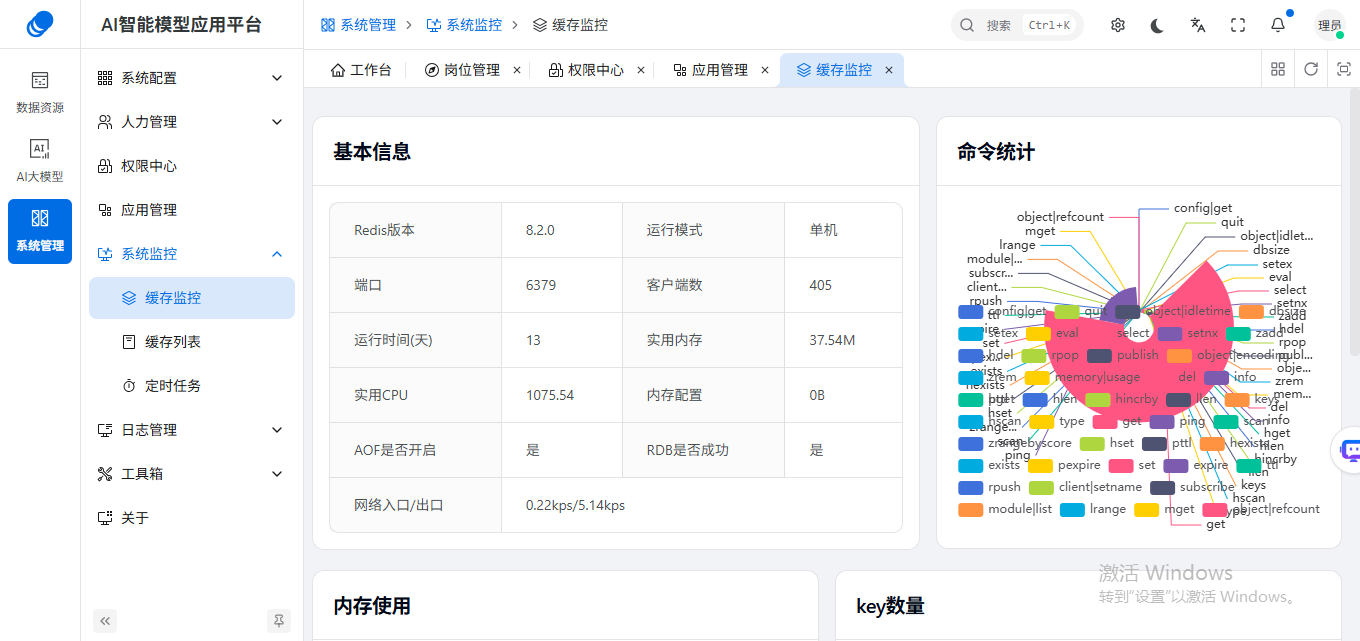Screen dimensions: 1360x641
Task: Click the 缓存监控 breadcrumb text
Action: 579,25
